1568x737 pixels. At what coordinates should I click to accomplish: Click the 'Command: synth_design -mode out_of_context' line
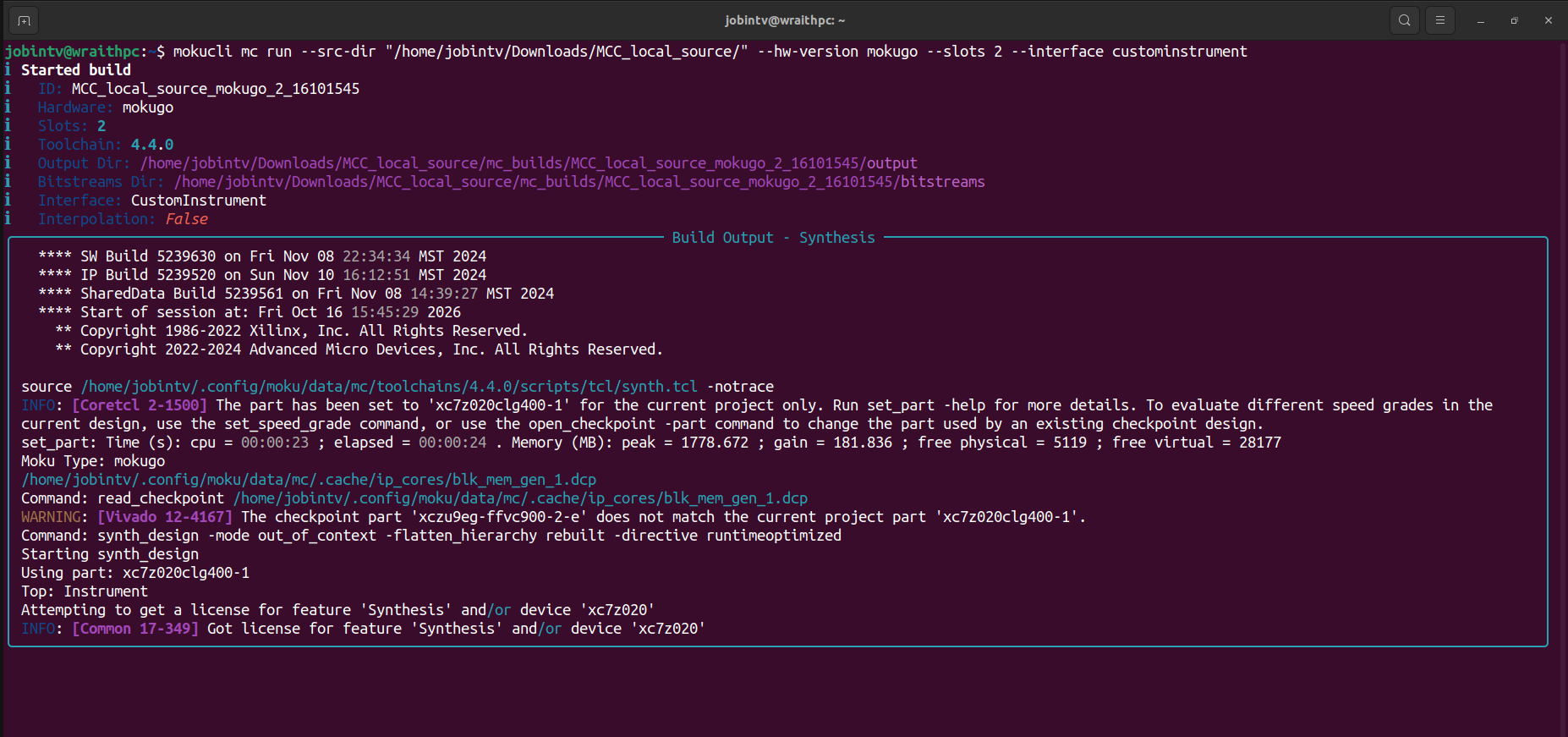pos(431,536)
